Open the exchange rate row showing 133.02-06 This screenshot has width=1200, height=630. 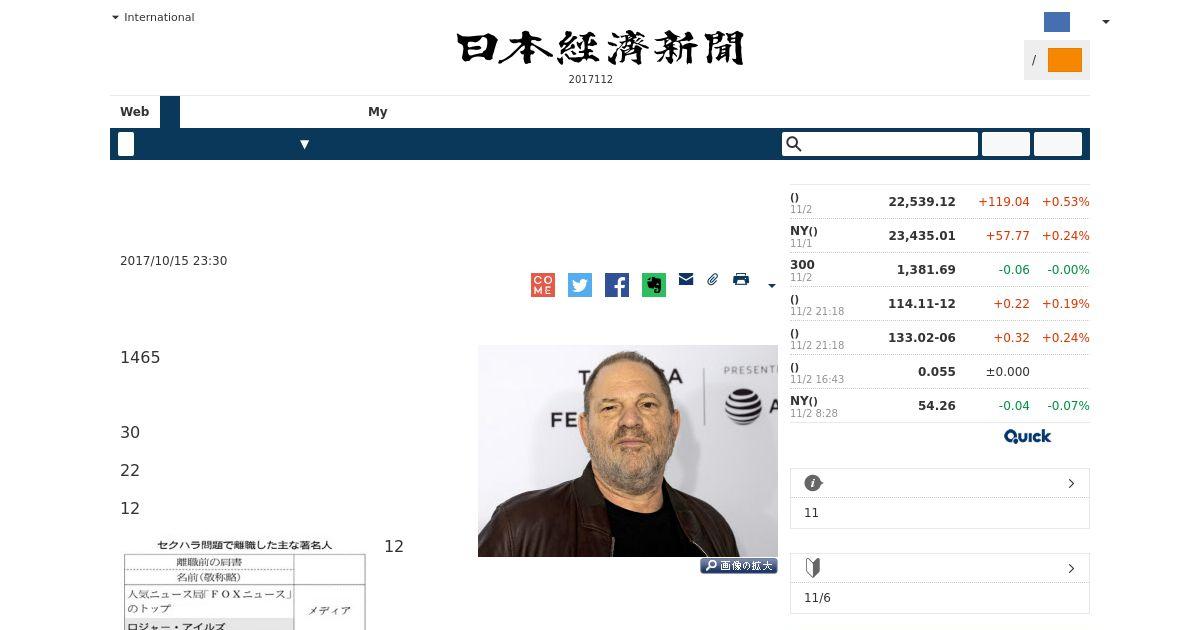click(x=940, y=338)
